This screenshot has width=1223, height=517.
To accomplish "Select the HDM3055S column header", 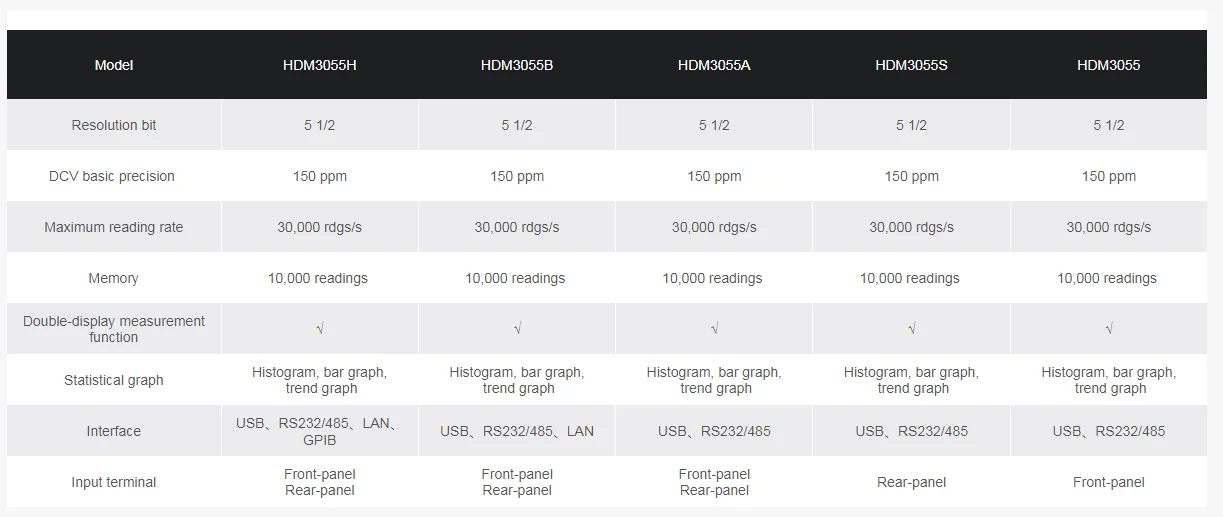I will click(x=911, y=65).
